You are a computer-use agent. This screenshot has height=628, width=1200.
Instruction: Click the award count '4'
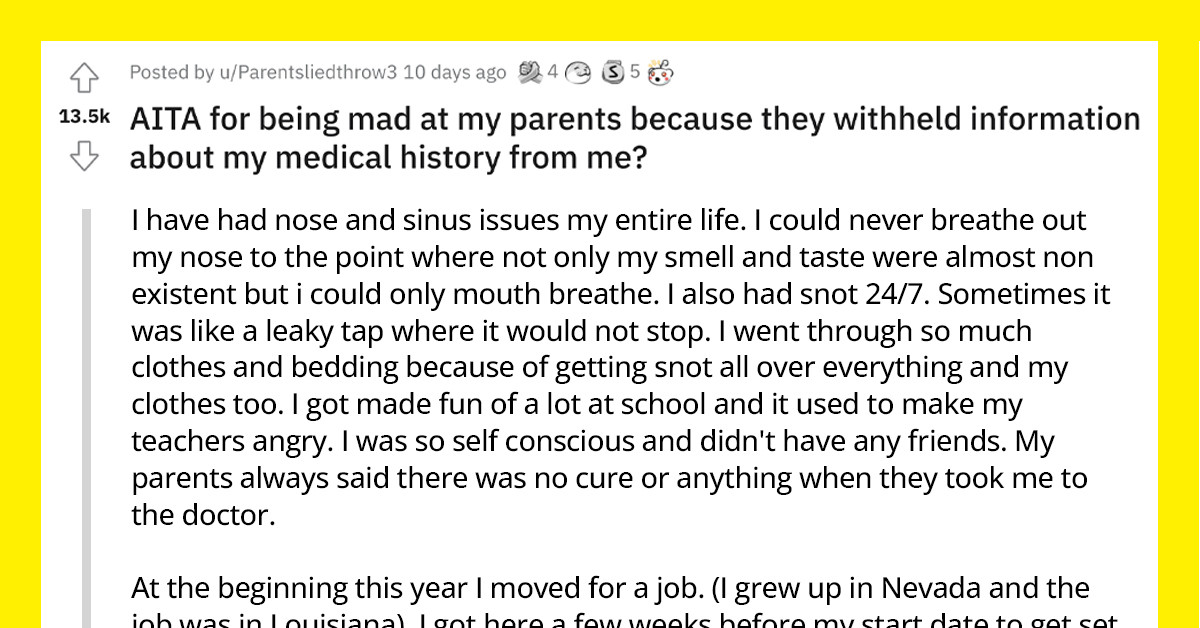click(x=553, y=72)
